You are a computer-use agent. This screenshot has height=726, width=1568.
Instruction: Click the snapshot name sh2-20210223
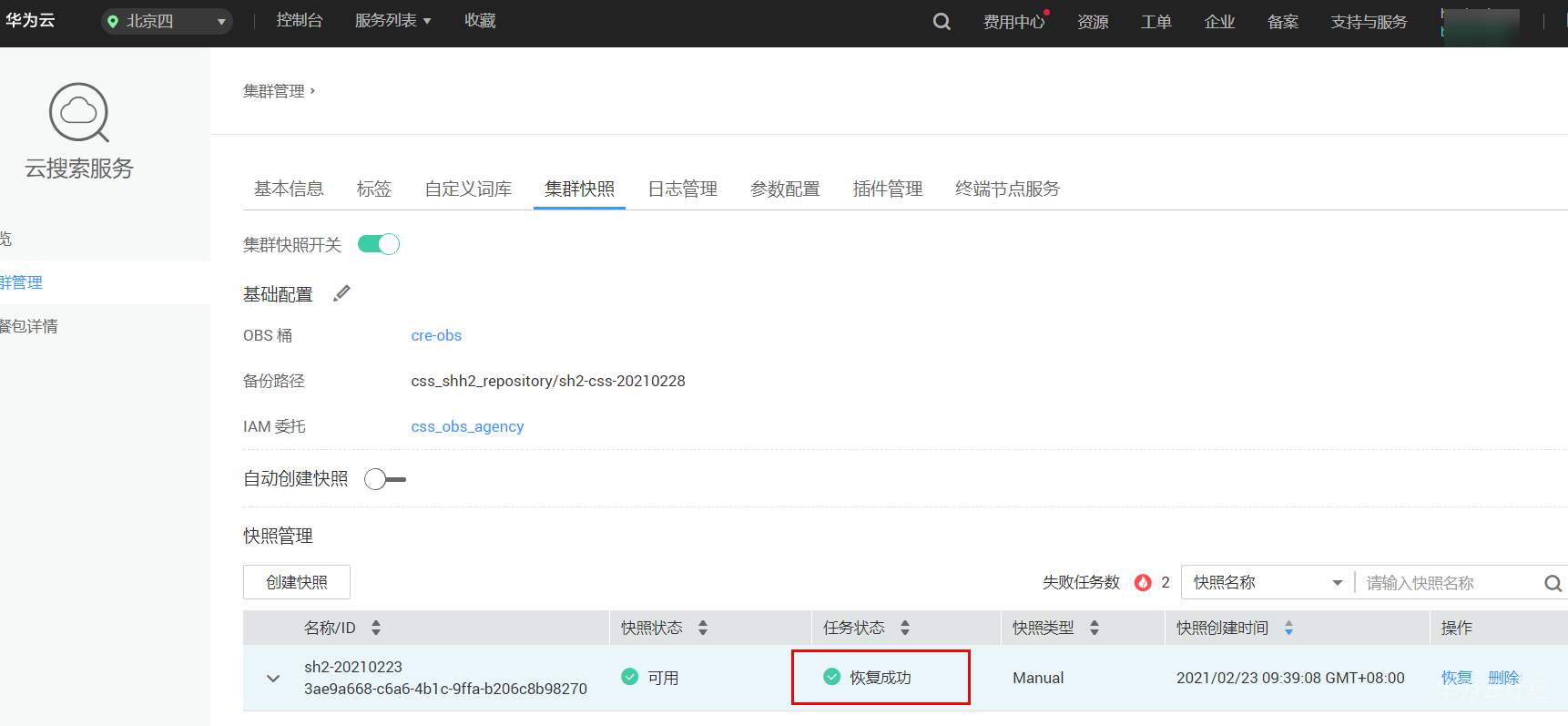[353, 667]
